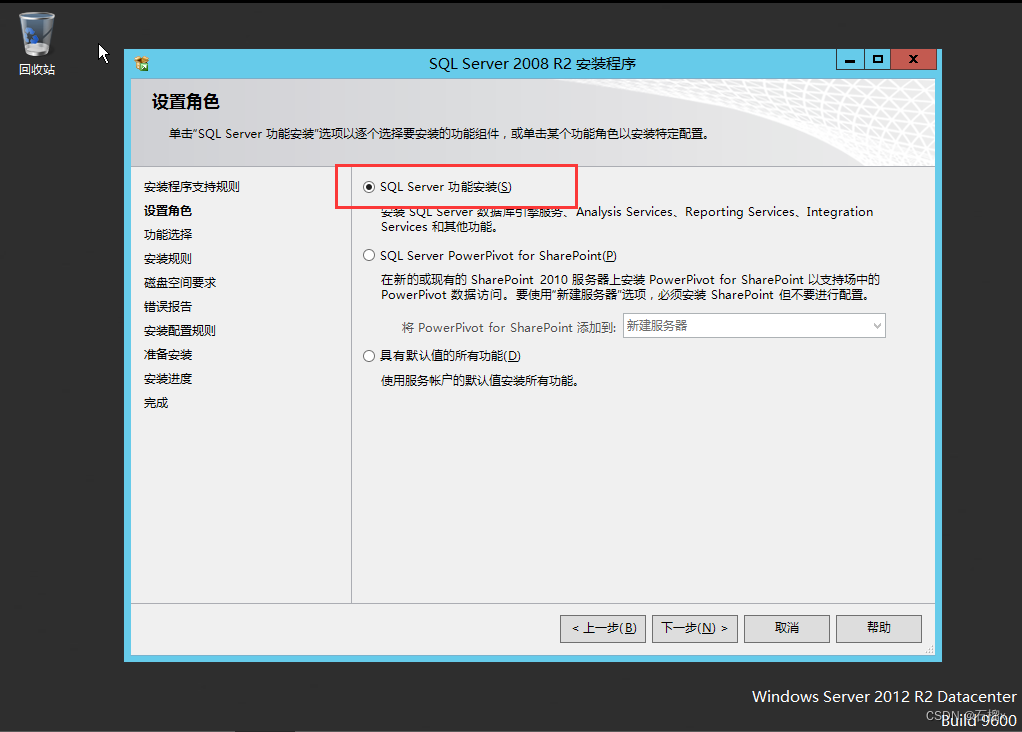
Task: Select SQL Server PowerPivot for SharePoint option
Action: 369,256
